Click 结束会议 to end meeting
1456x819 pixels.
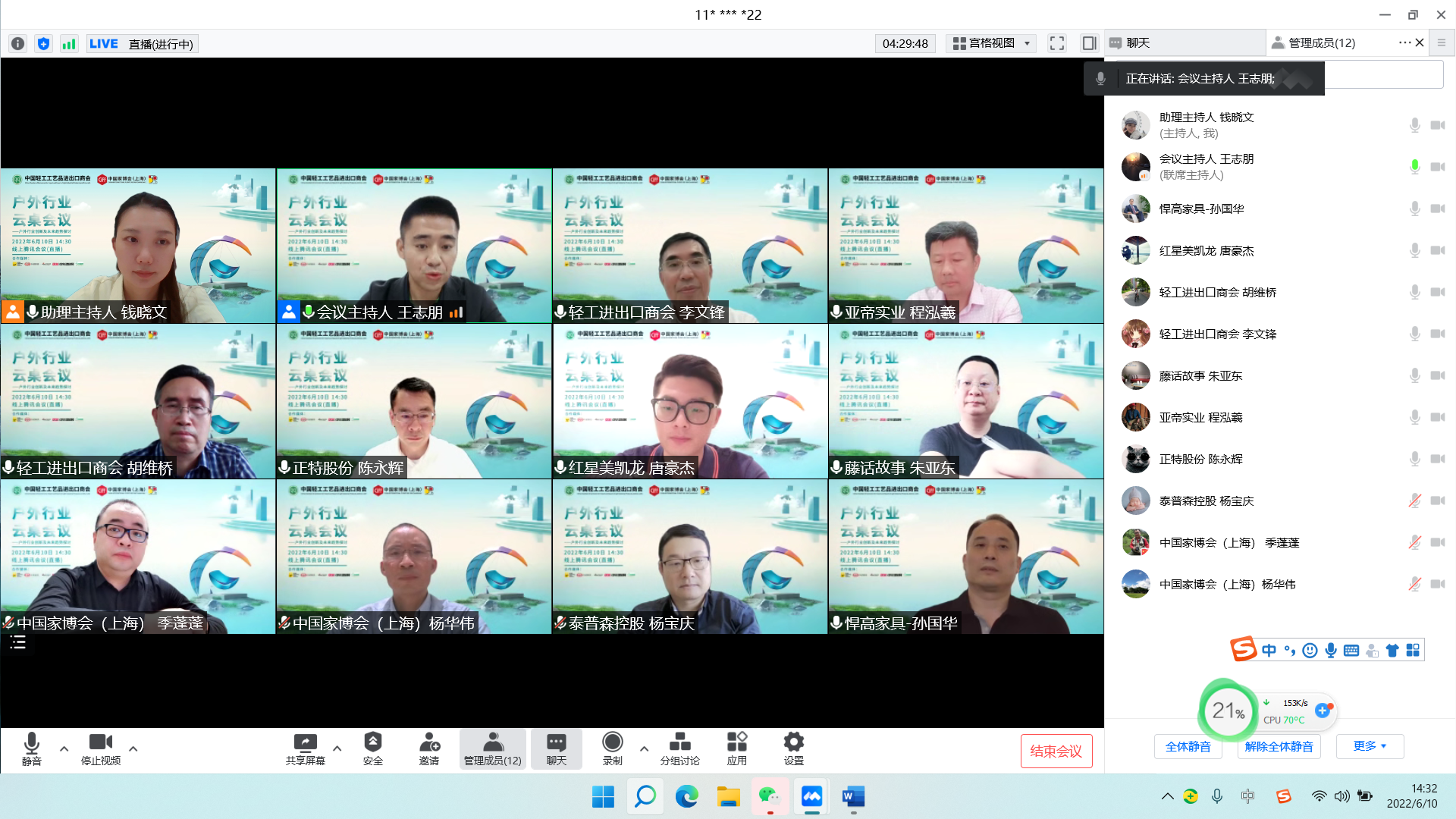tap(1056, 751)
